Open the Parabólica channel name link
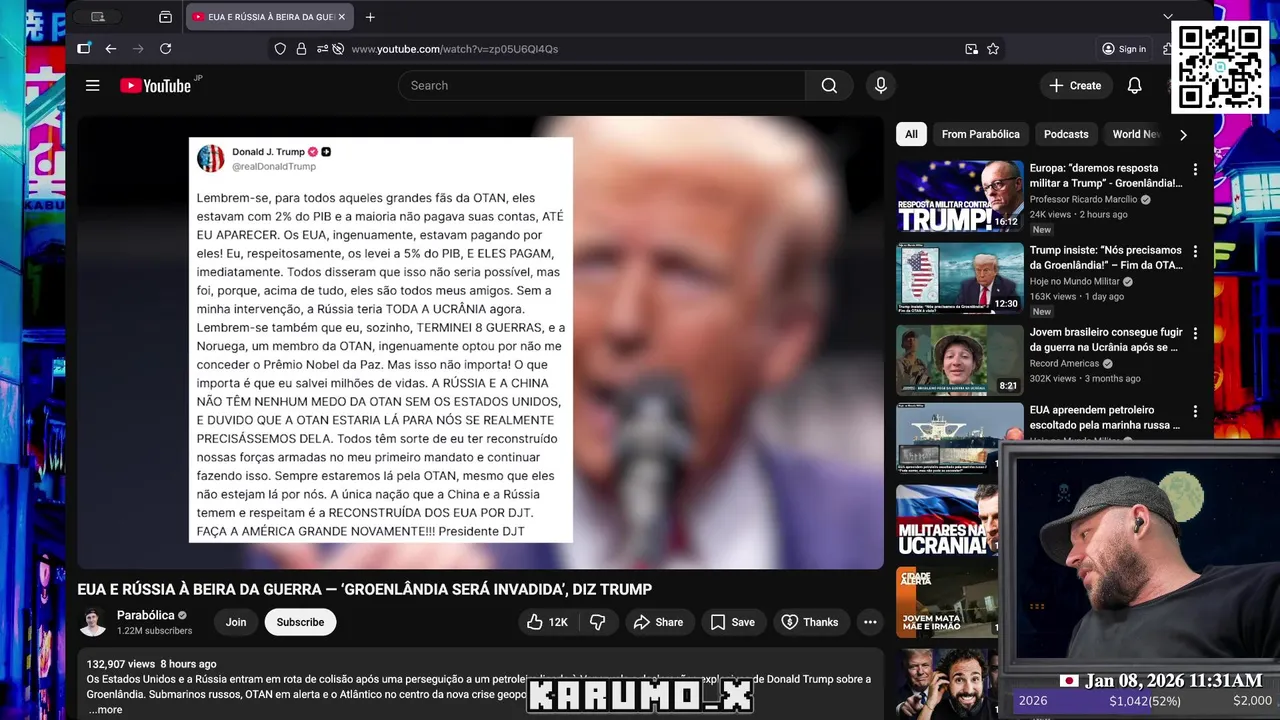 pyautogui.click(x=146, y=615)
